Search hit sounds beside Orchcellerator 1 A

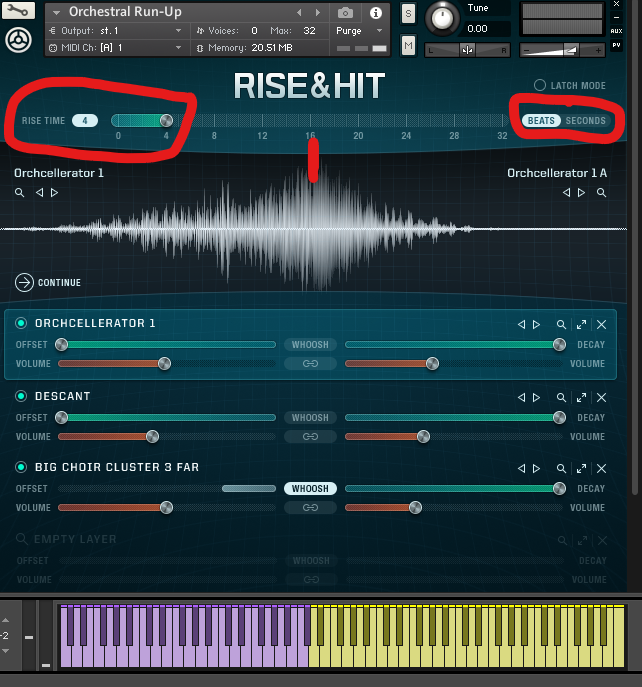601,192
